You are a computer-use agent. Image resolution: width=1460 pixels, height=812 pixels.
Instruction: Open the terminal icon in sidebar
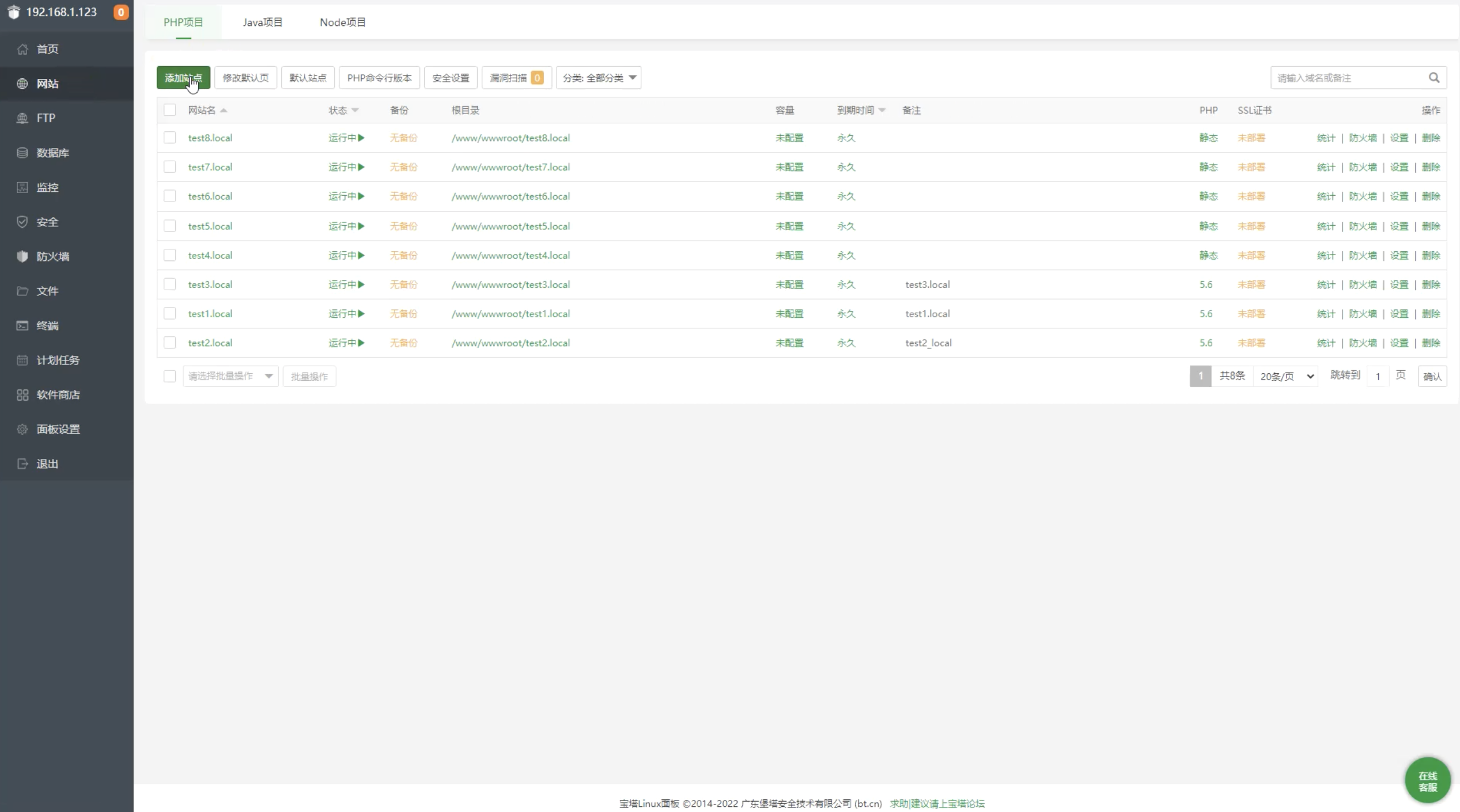(x=22, y=325)
